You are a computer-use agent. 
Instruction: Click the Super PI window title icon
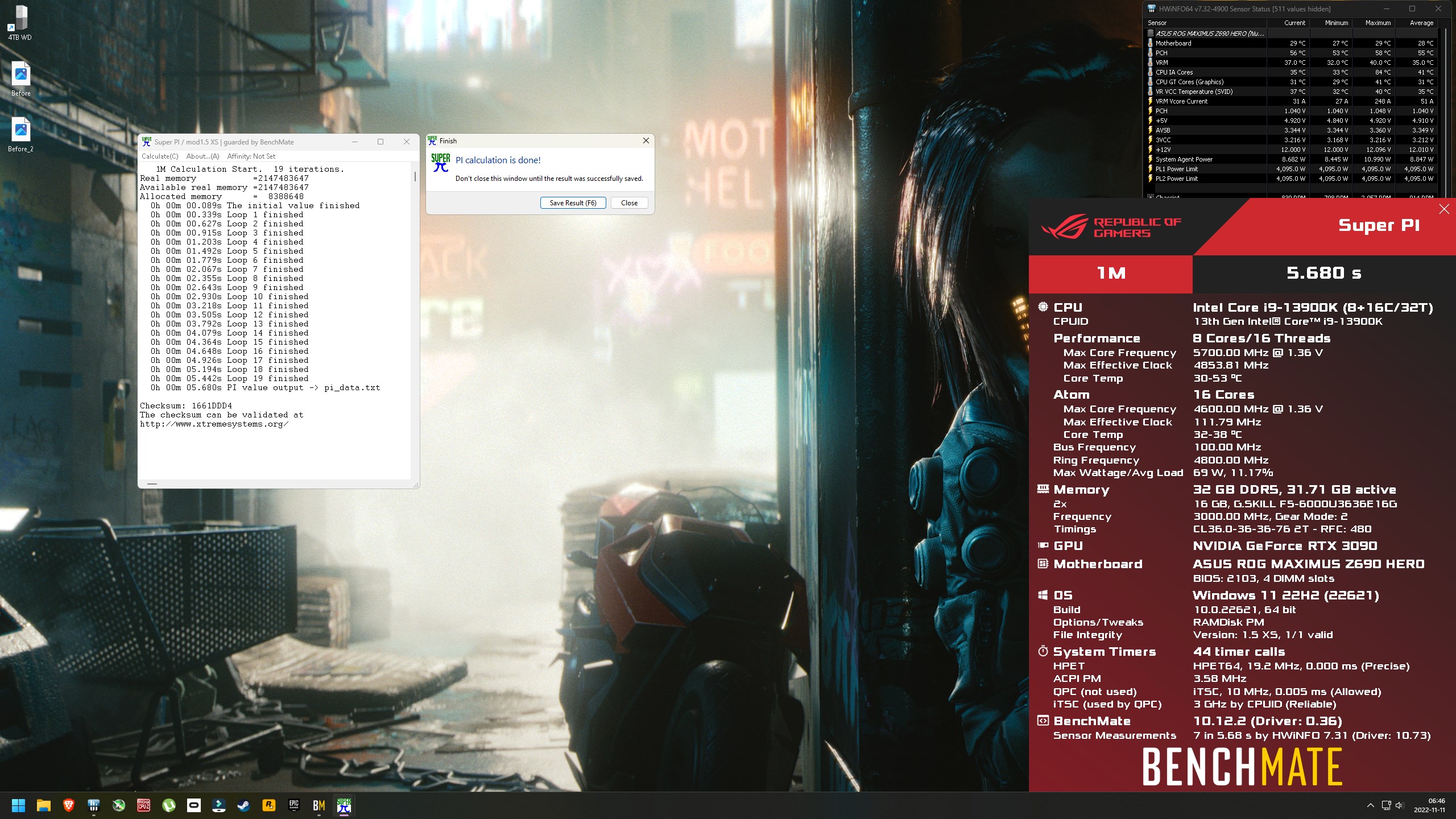coord(147,142)
